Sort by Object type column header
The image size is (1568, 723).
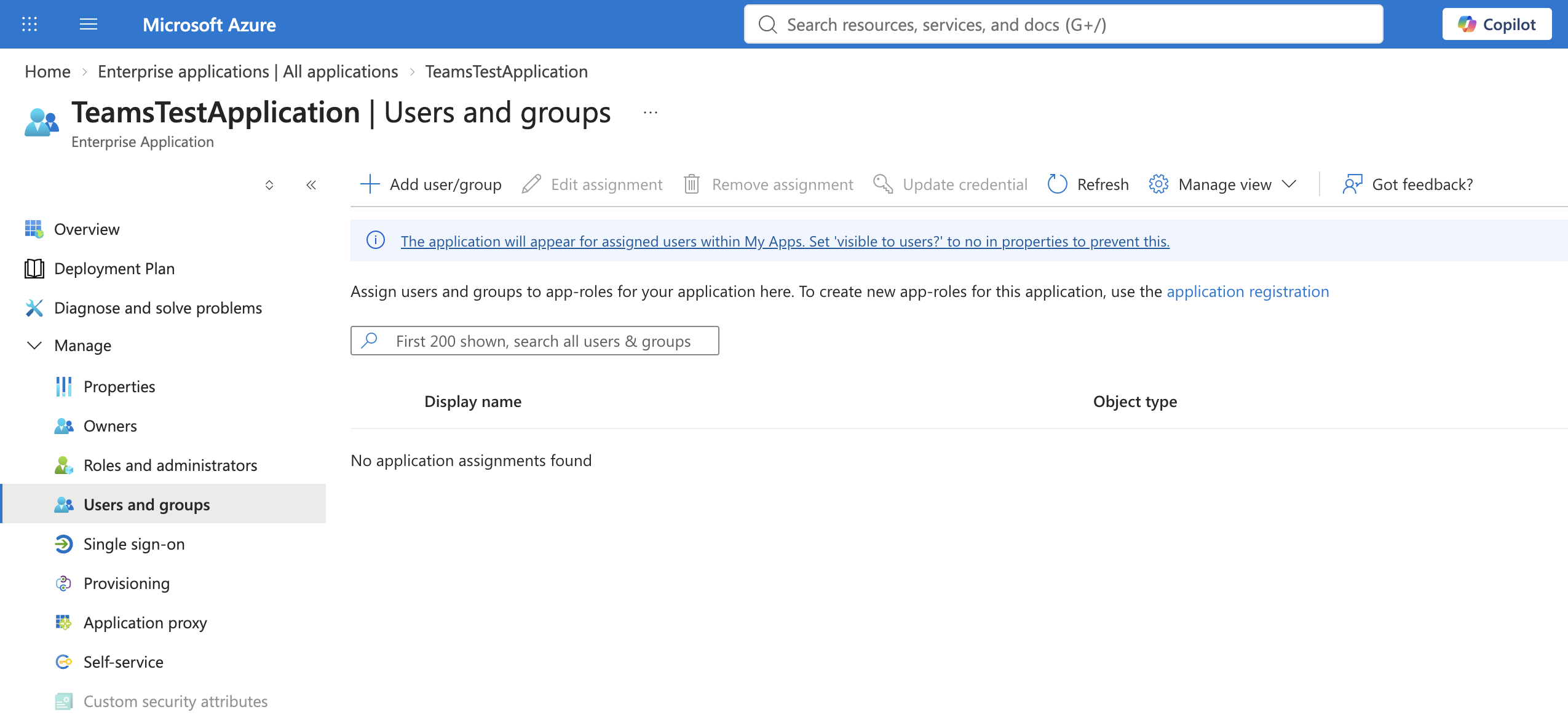[x=1135, y=401]
